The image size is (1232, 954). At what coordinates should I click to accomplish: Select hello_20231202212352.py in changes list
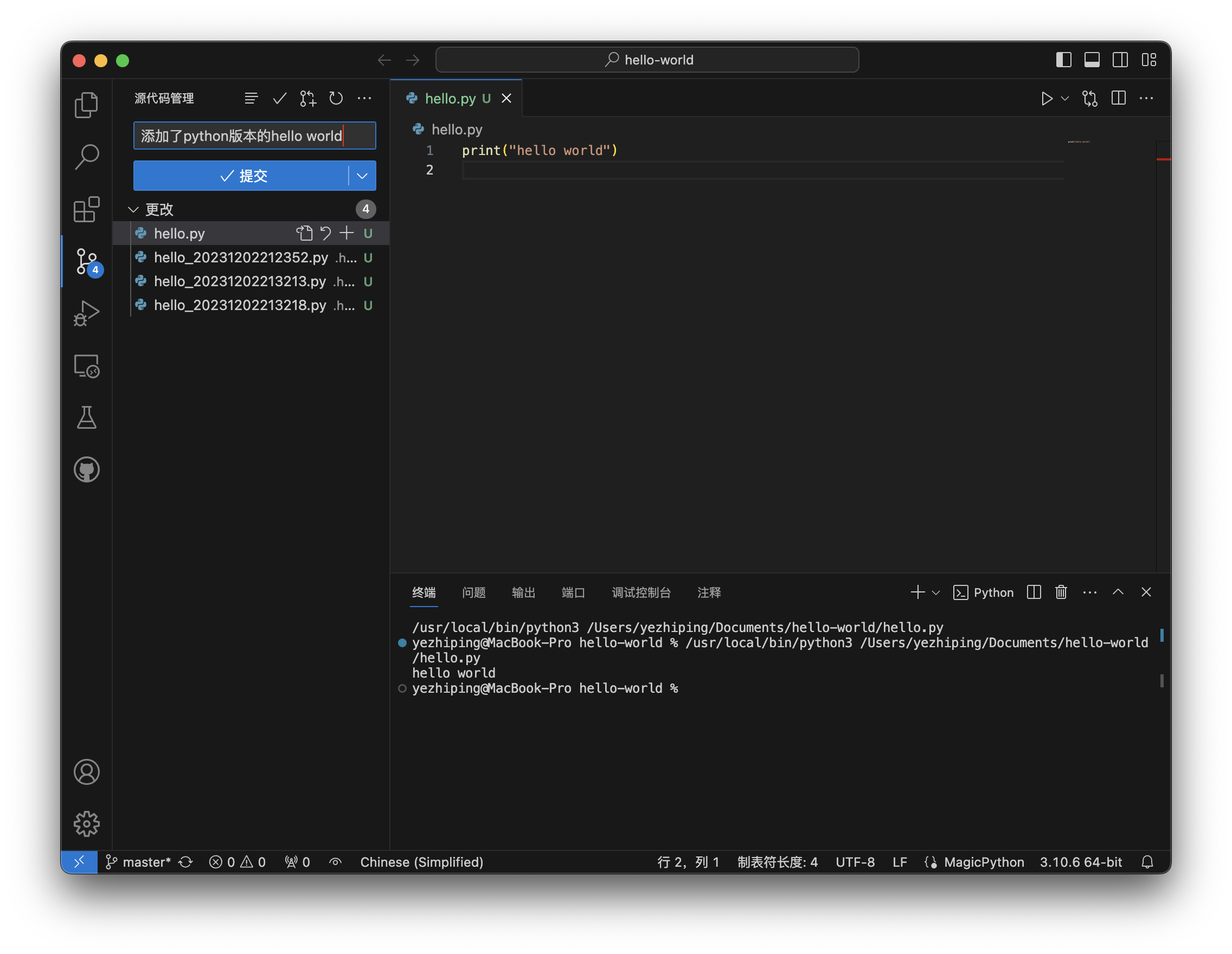tap(251, 257)
